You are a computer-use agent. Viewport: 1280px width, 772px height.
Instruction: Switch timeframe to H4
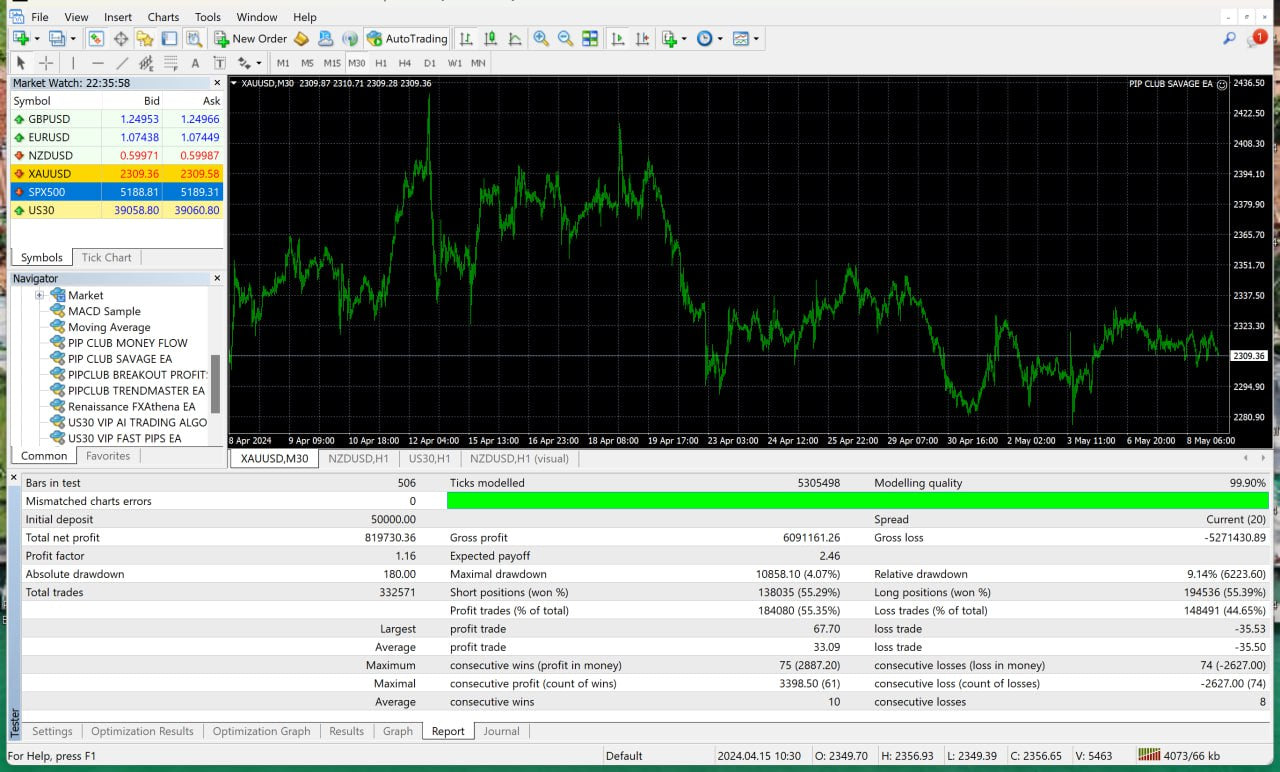click(x=405, y=63)
